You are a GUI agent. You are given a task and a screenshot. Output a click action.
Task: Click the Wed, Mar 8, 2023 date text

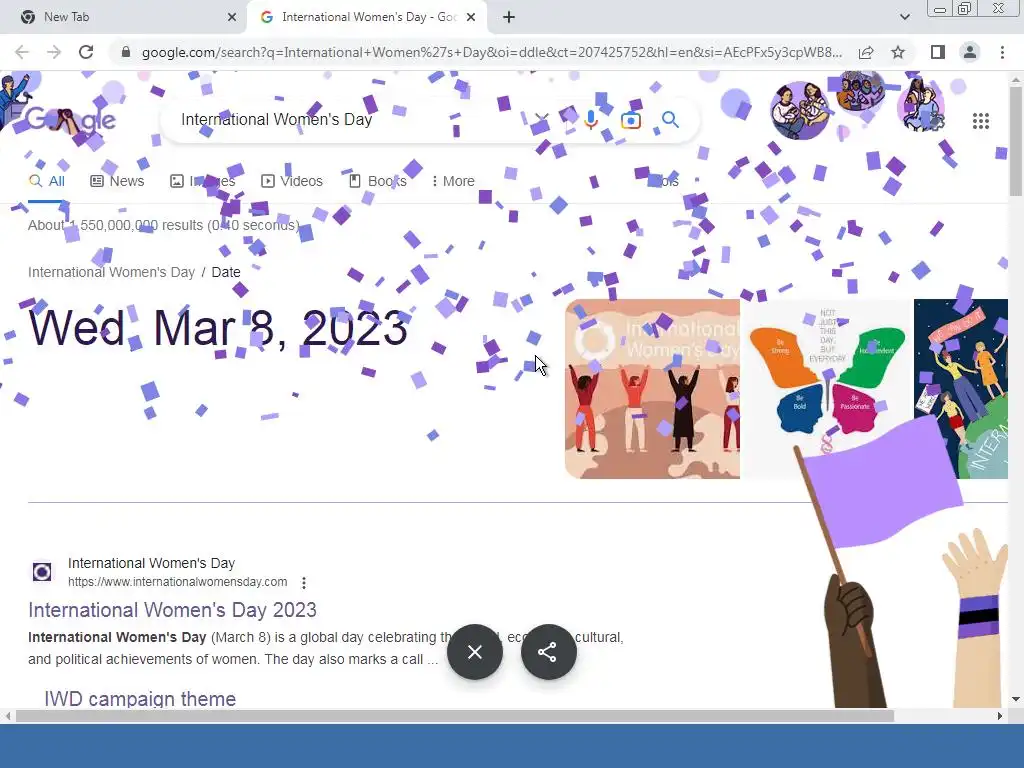218,328
